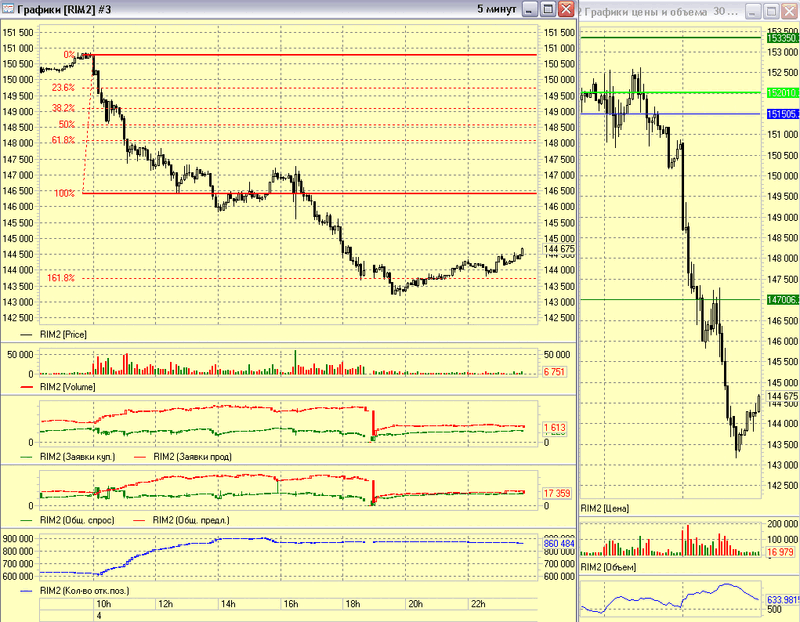This screenshot has height=622, width=800.
Task: Click the 144 675 current price tag on left chart
Action: pyautogui.click(x=559, y=249)
